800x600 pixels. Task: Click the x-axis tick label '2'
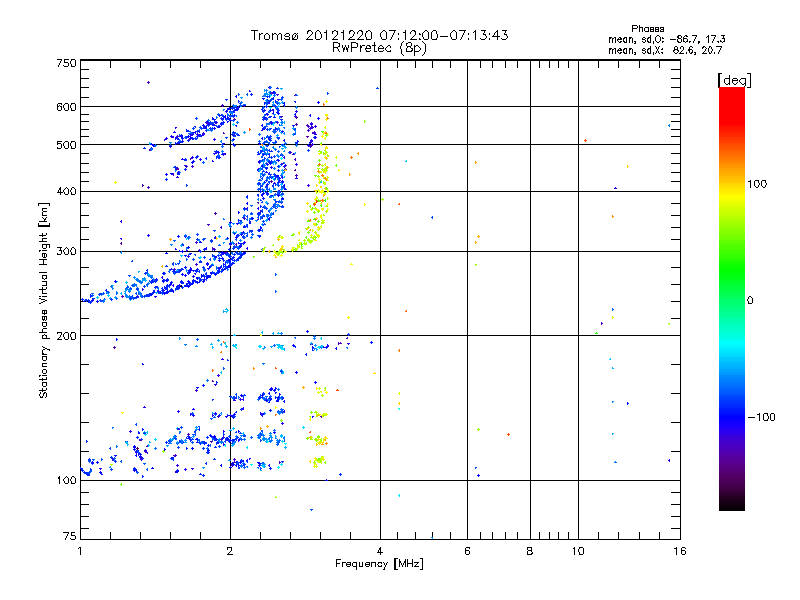point(230,551)
